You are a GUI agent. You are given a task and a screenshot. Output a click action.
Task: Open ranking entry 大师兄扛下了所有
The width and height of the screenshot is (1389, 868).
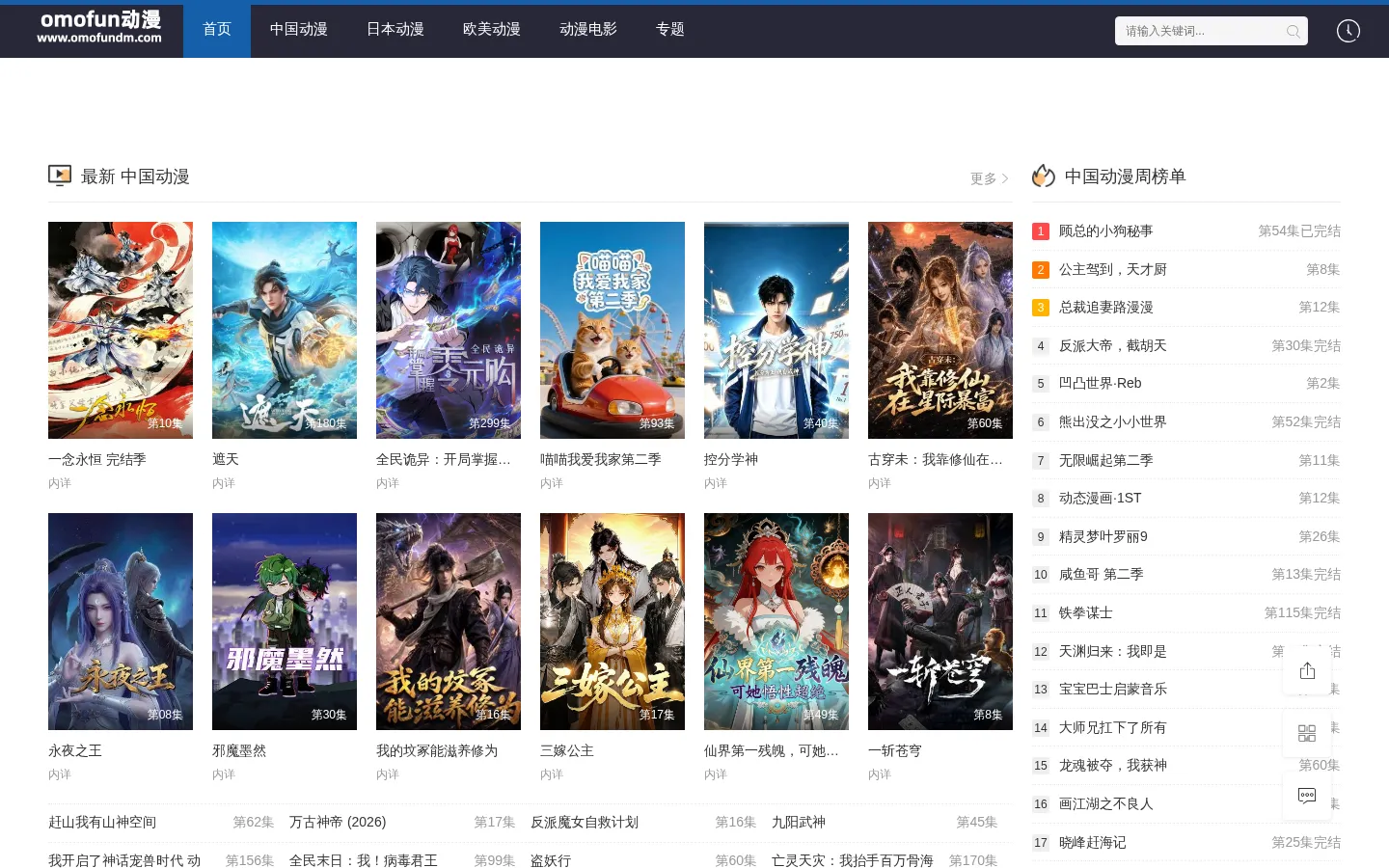coord(1113,727)
